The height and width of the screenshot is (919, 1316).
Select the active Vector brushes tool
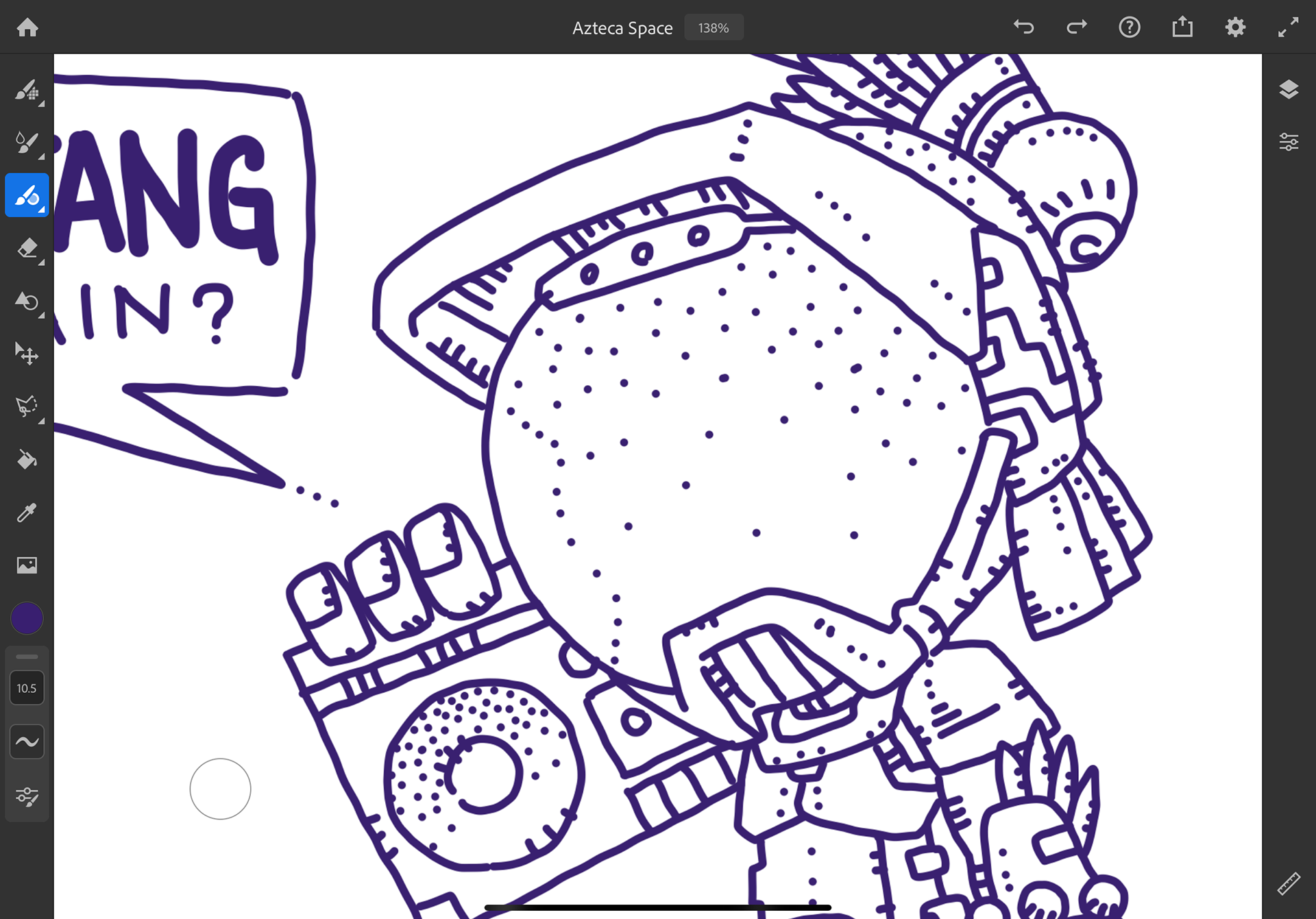tap(27, 195)
